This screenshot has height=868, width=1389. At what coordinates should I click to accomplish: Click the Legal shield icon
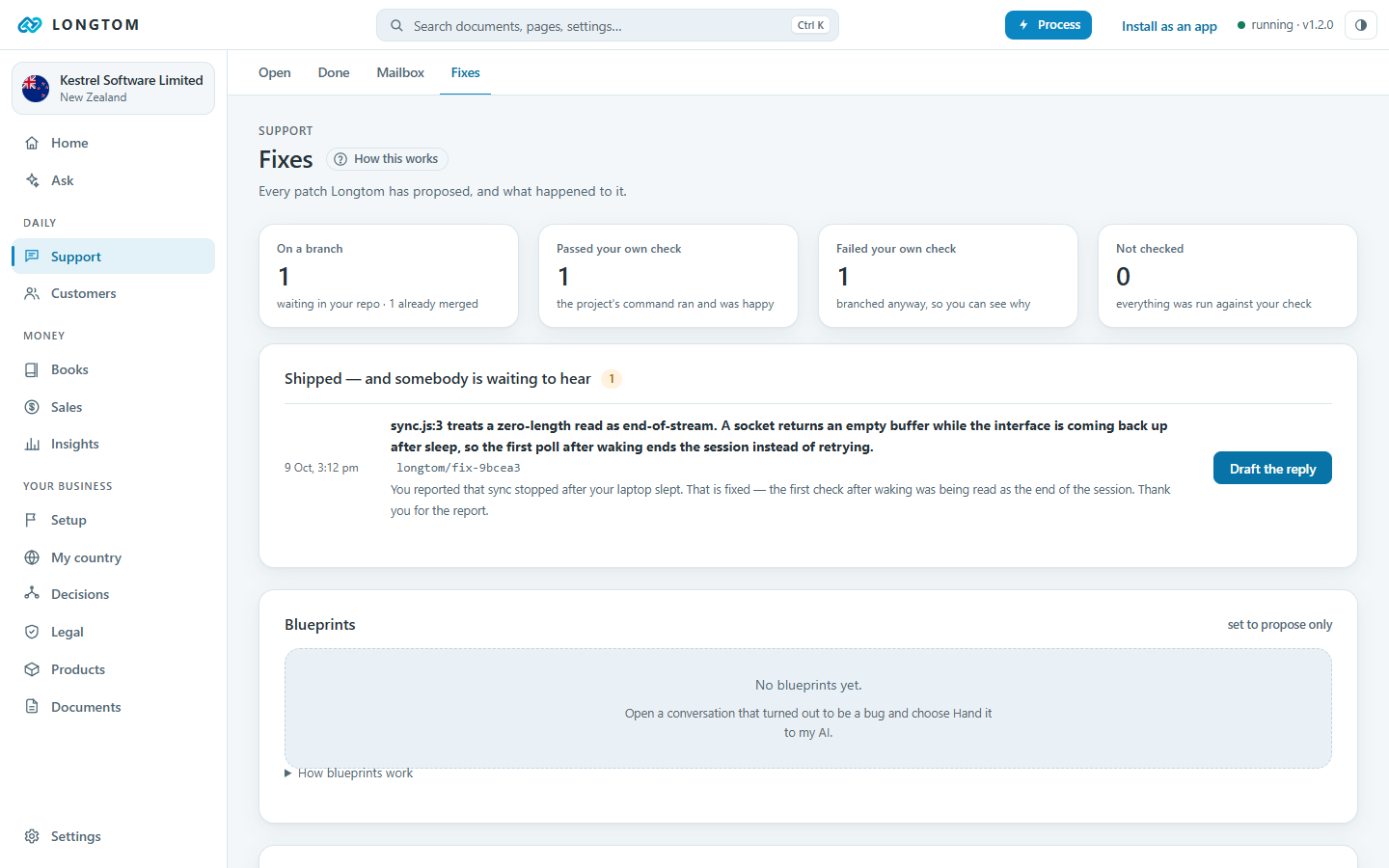click(32, 632)
